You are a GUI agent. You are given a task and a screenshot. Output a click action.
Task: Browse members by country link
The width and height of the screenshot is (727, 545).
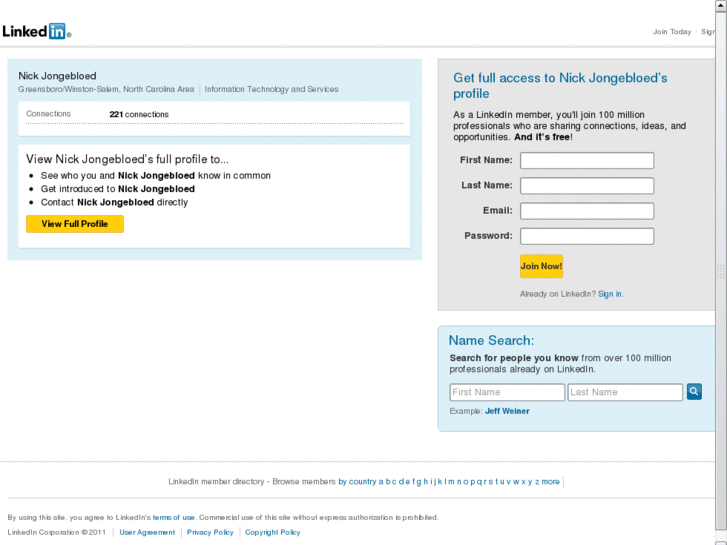tap(357, 481)
